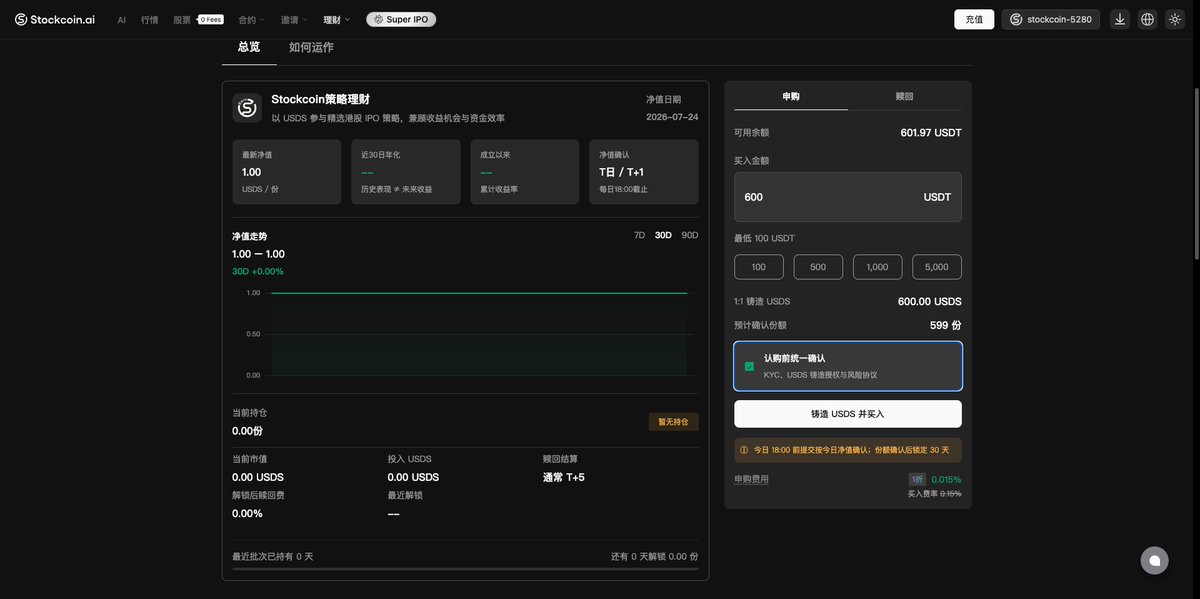Click the 1折 discount badge
This screenshot has height=599, width=1200.
pos(917,479)
